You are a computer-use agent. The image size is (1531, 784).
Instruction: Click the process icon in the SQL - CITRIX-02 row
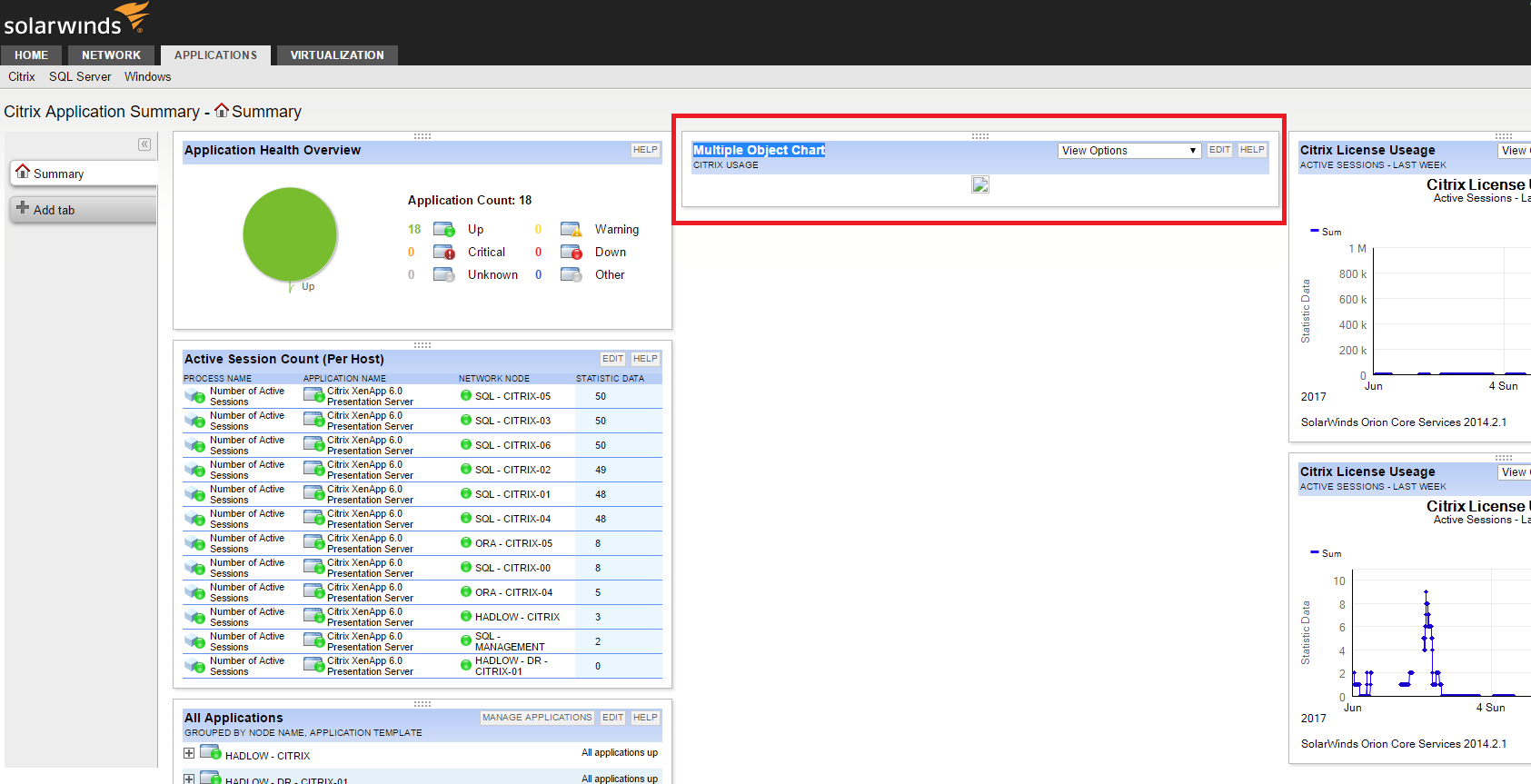[x=195, y=471]
